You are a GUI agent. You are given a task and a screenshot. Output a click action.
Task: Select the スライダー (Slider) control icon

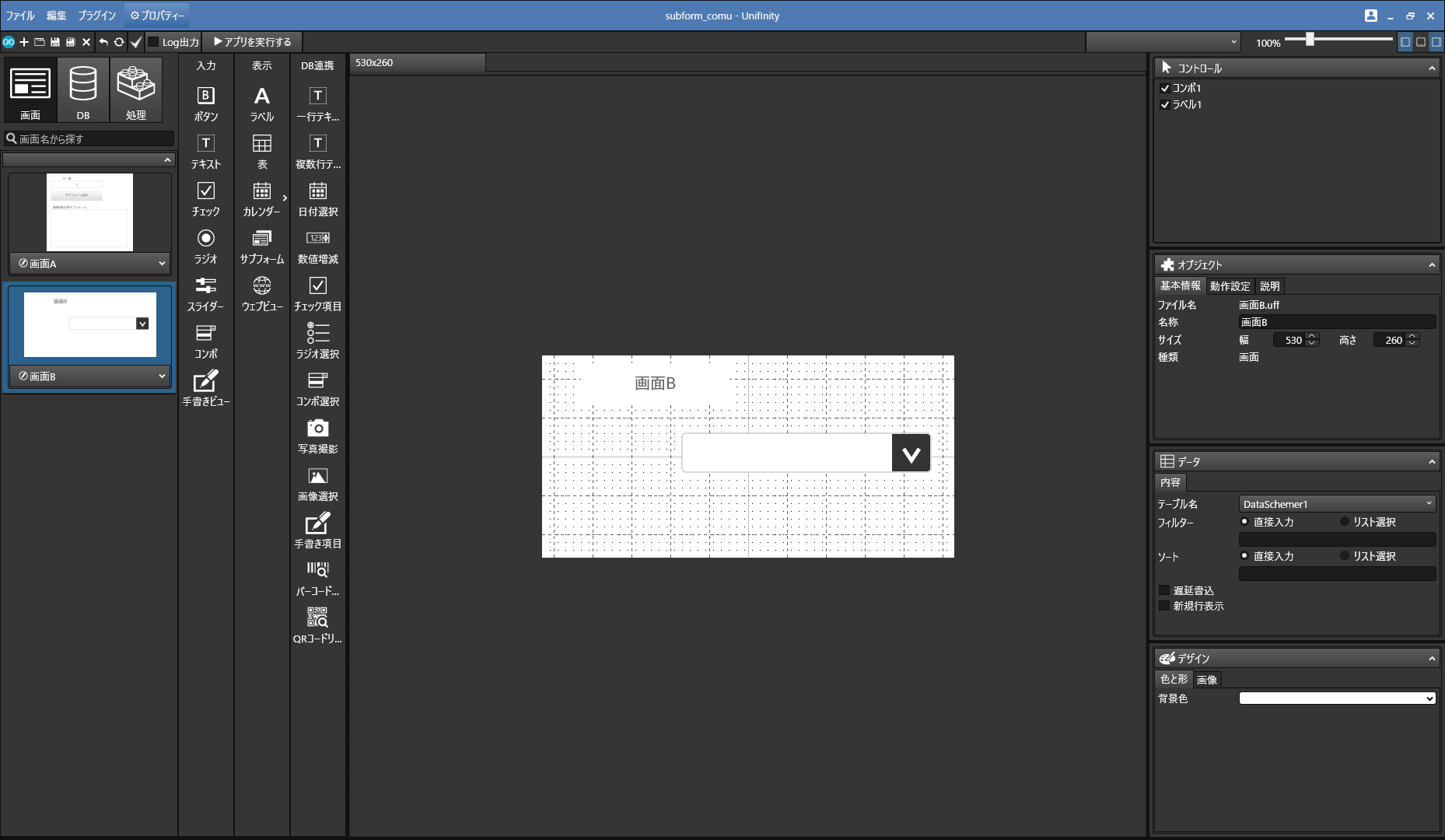click(x=205, y=285)
